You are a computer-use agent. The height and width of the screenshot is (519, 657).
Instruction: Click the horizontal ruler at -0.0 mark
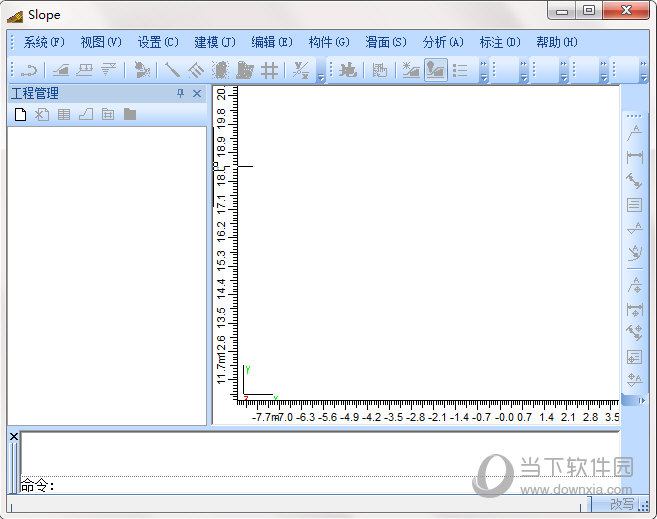(504, 417)
